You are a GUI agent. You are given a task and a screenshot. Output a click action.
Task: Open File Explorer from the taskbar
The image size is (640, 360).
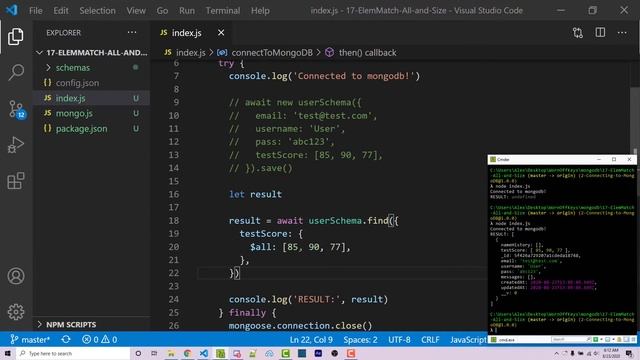click(x=171, y=353)
